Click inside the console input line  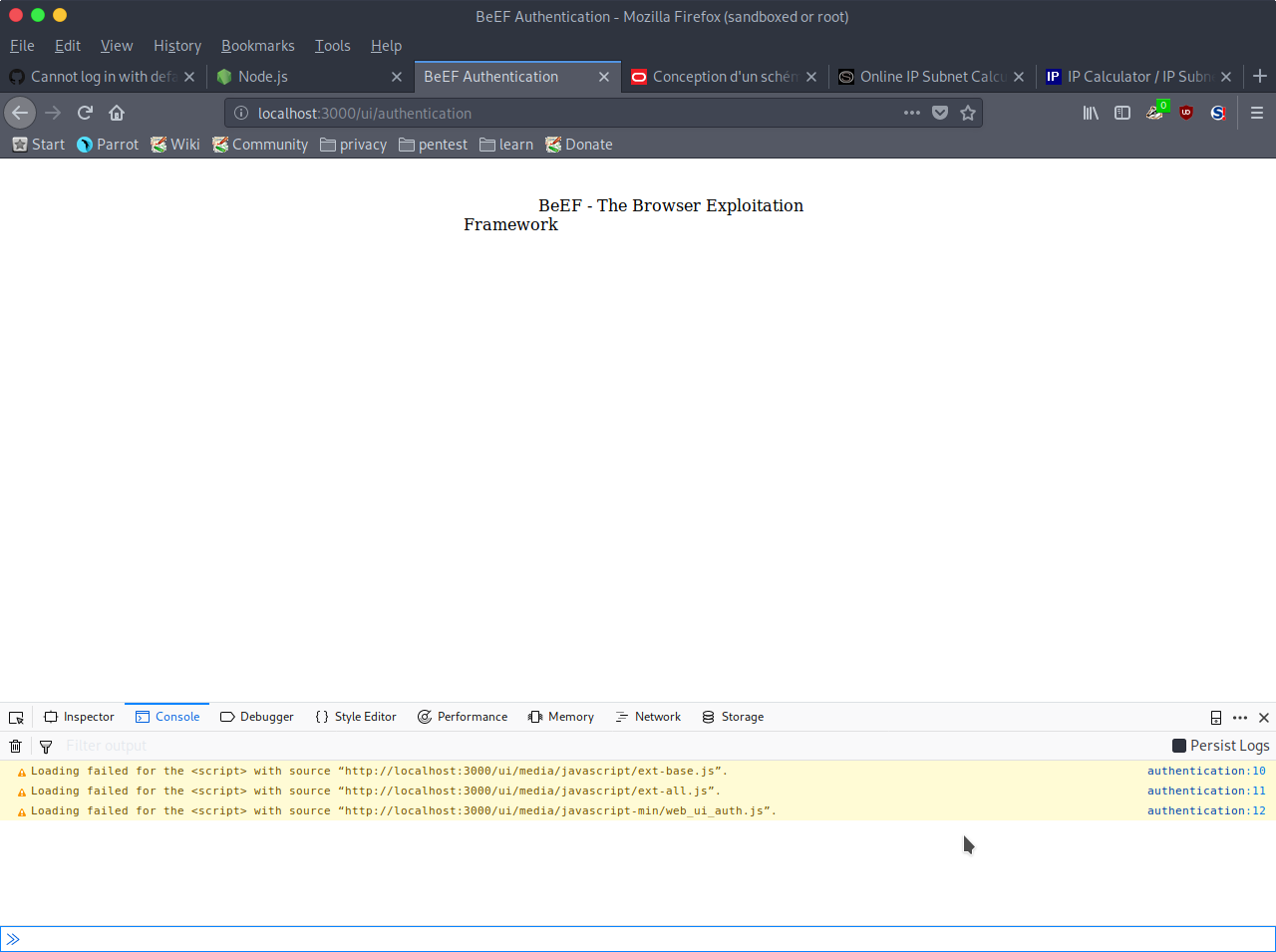coord(399,938)
